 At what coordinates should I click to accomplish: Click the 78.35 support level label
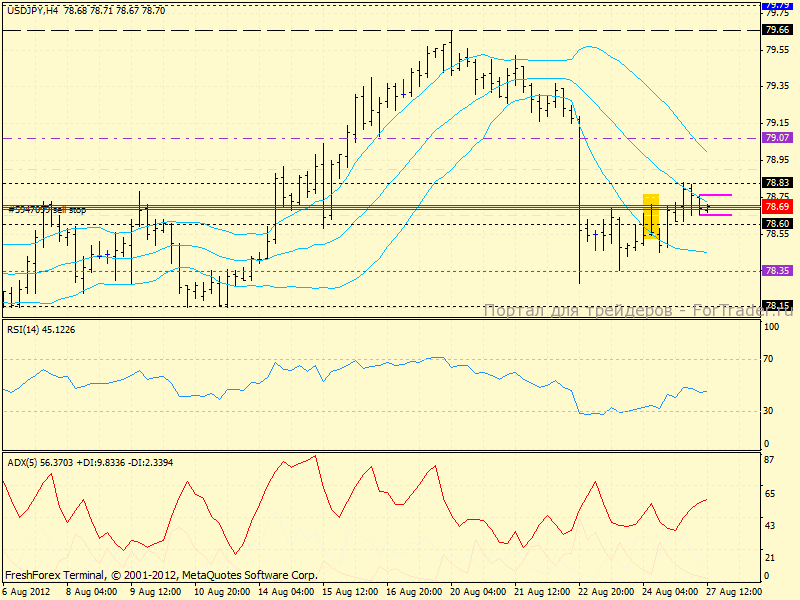(777, 270)
